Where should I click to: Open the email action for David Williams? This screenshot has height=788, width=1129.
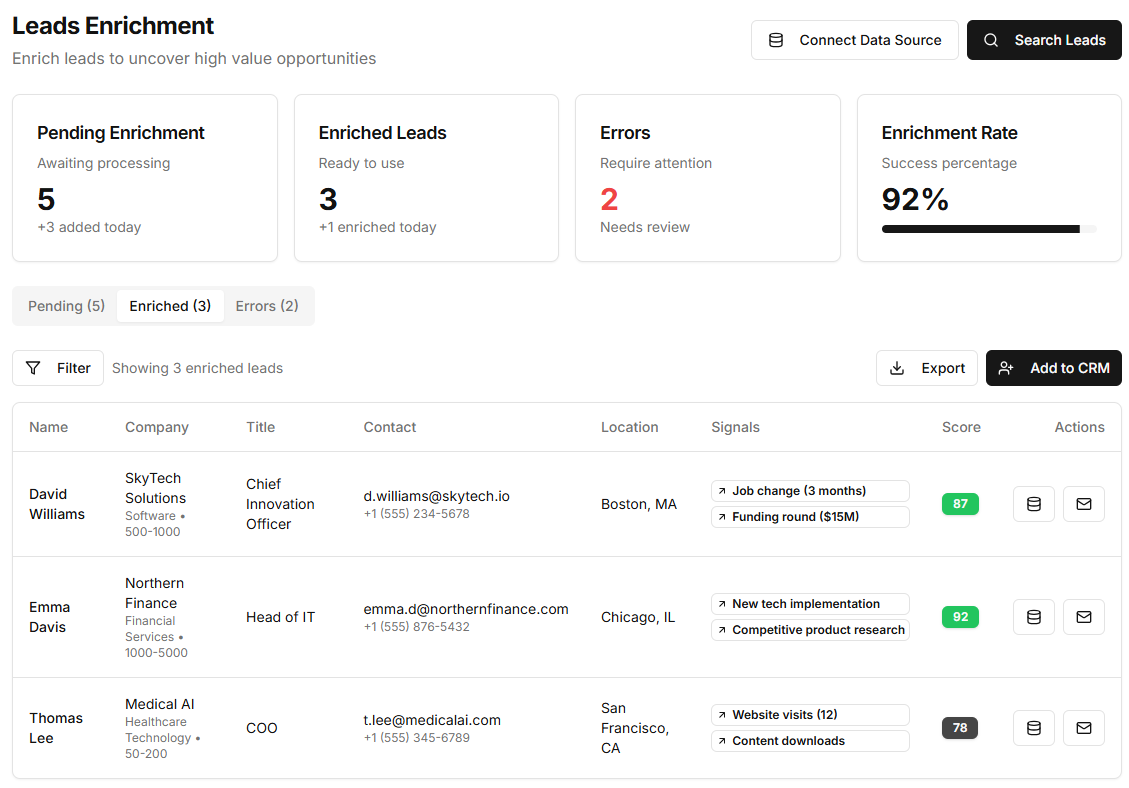coord(1084,504)
